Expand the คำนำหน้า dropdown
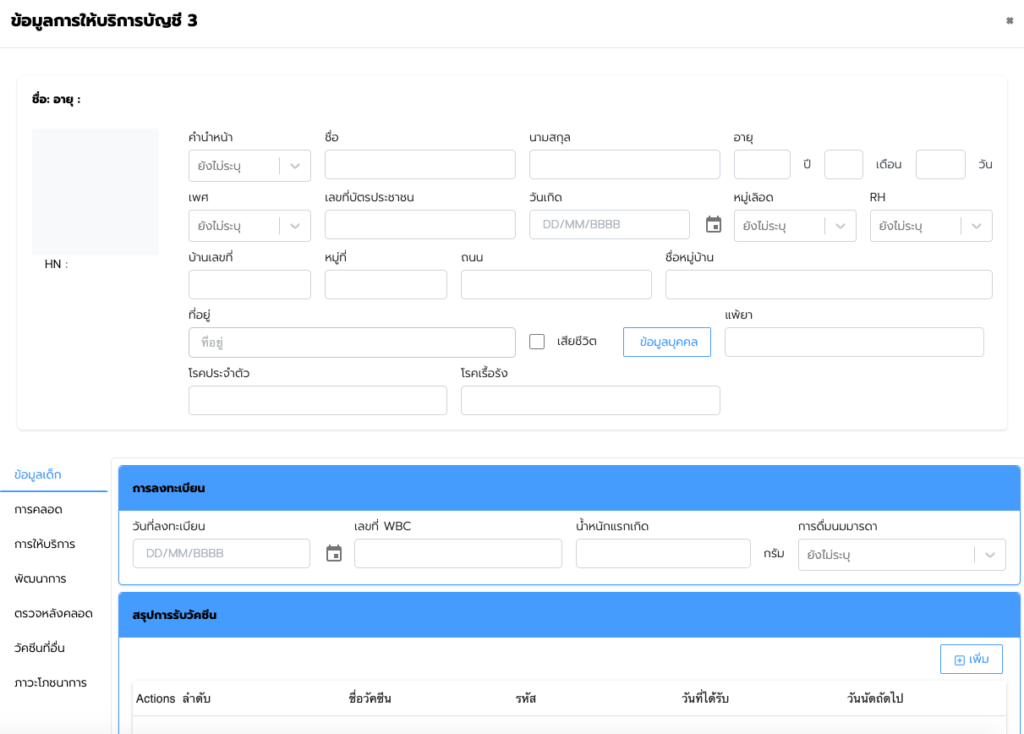 pos(249,166)
